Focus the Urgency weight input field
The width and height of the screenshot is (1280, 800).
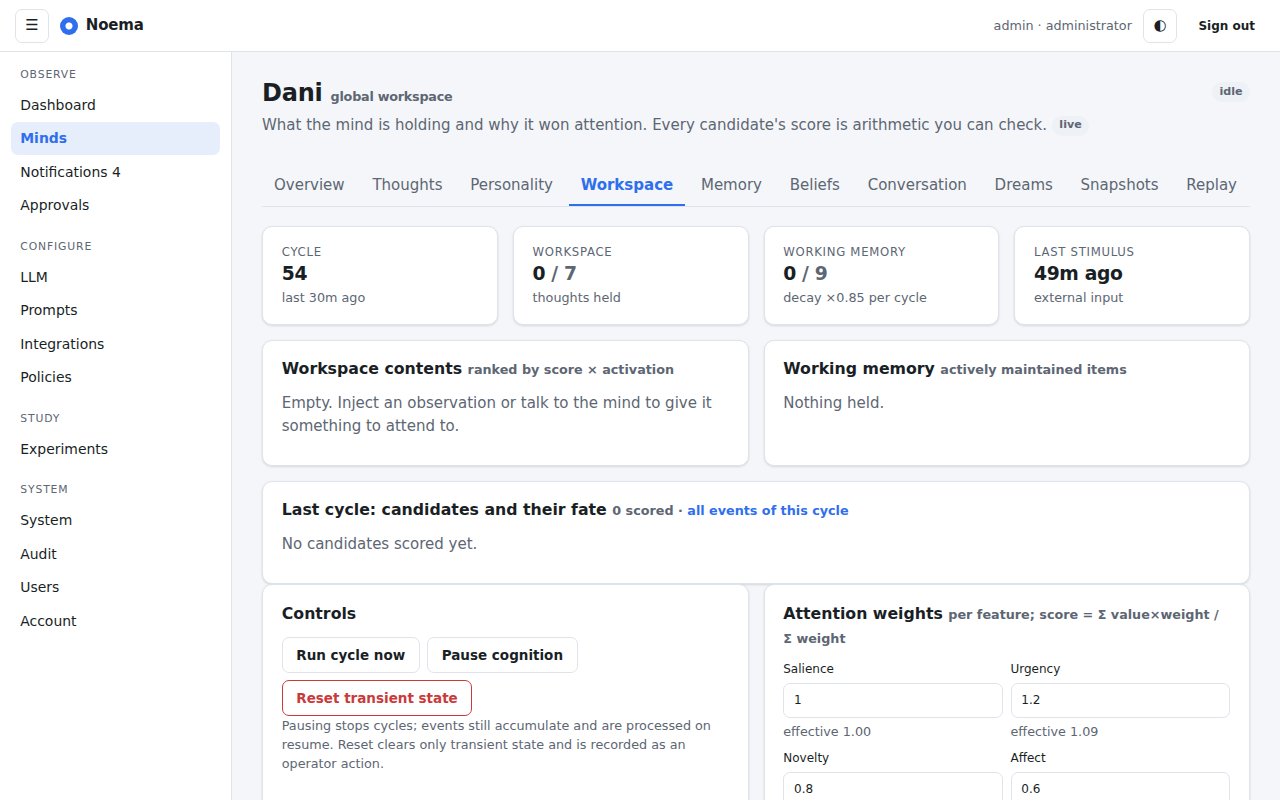coord(1120,700)
